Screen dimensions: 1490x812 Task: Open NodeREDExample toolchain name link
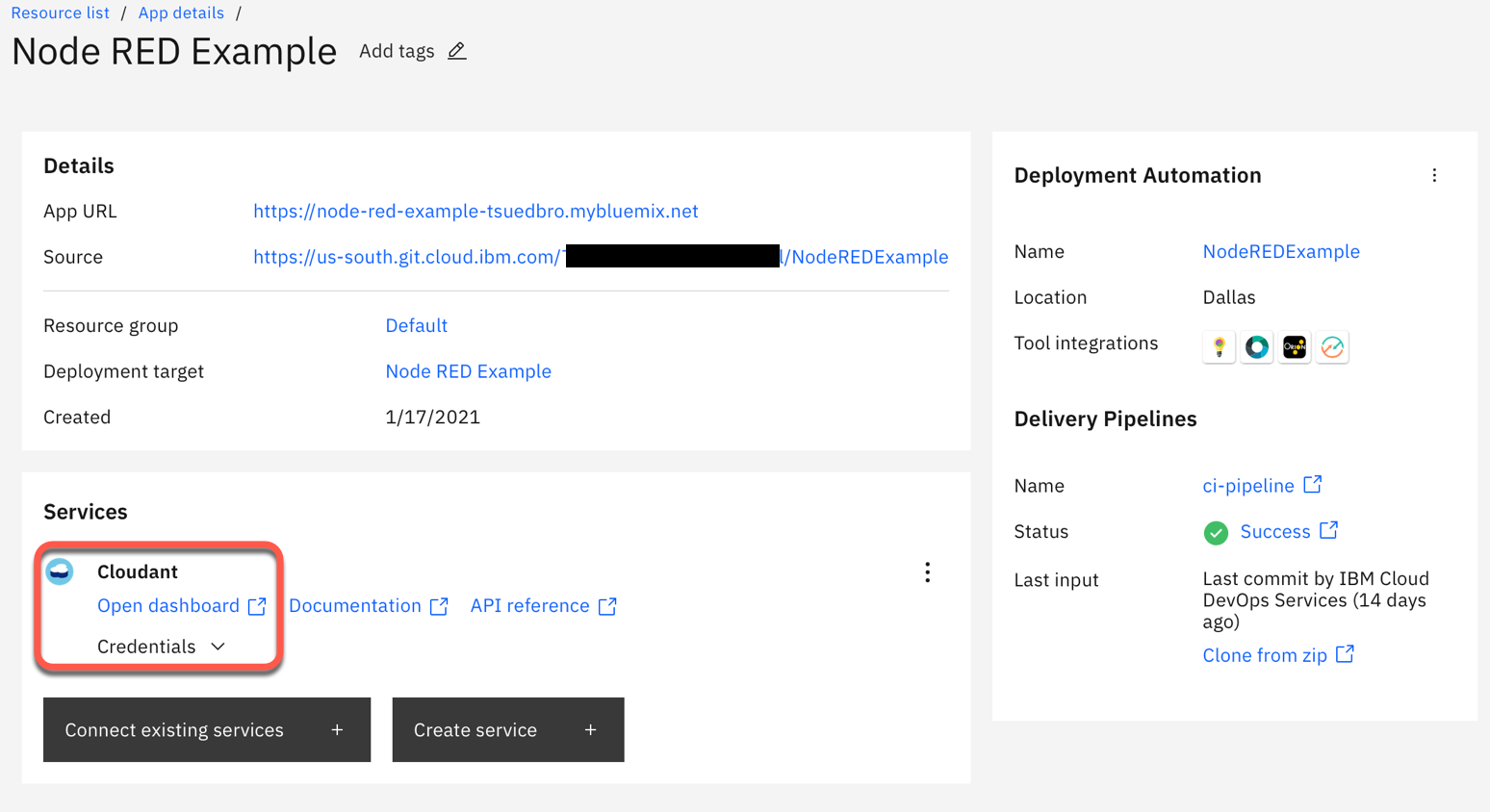tap(1281, 251)
